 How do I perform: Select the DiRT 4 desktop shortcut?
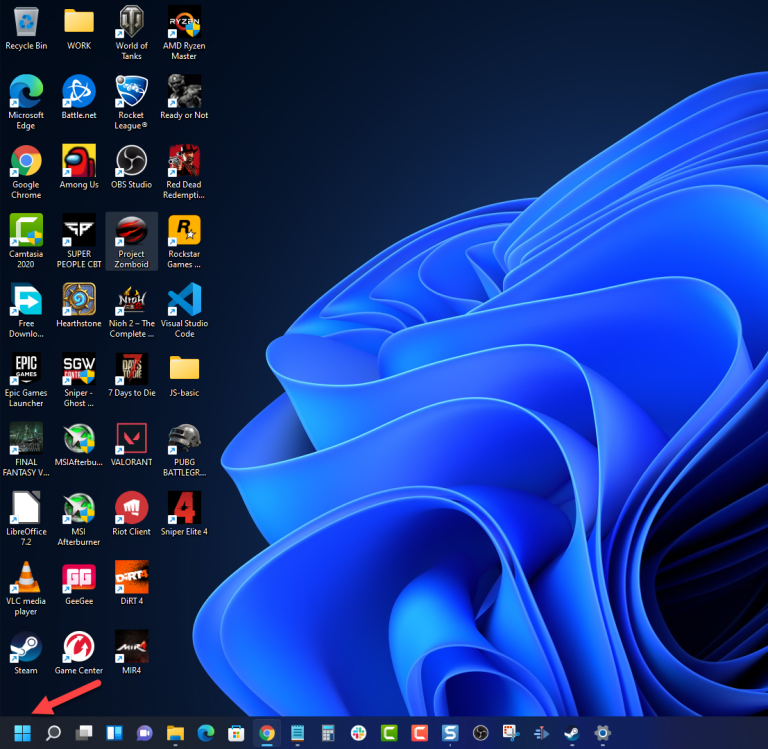click(131, 584)
